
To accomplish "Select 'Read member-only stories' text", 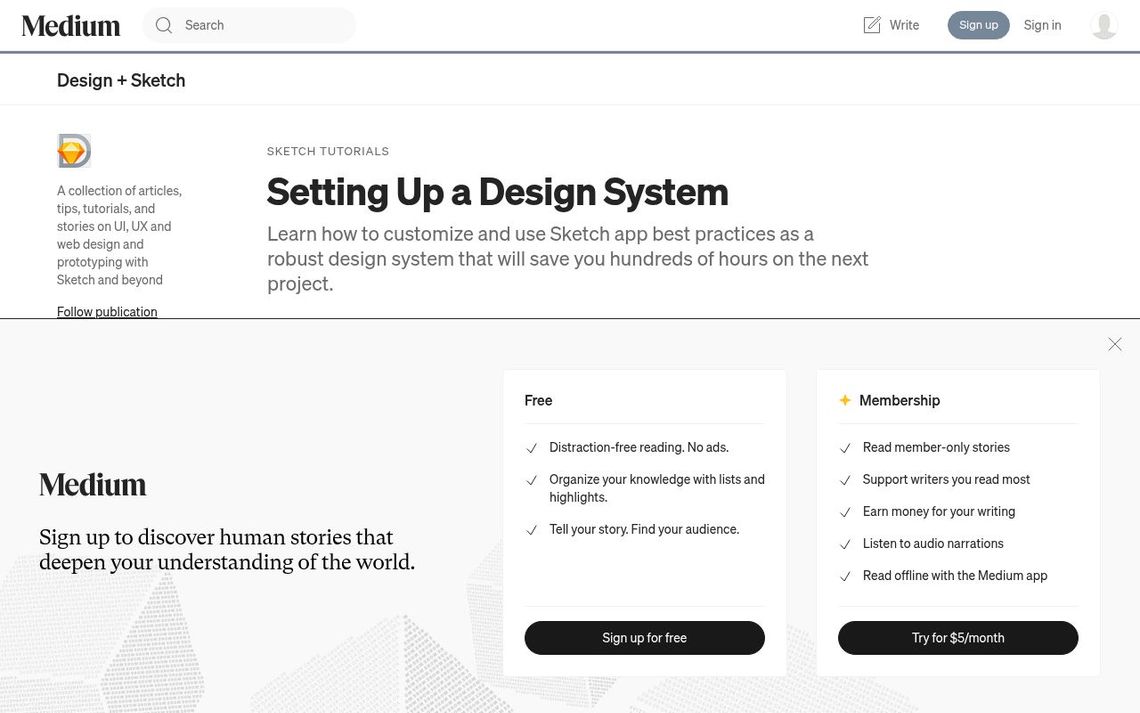I will [x=936, y=447].
